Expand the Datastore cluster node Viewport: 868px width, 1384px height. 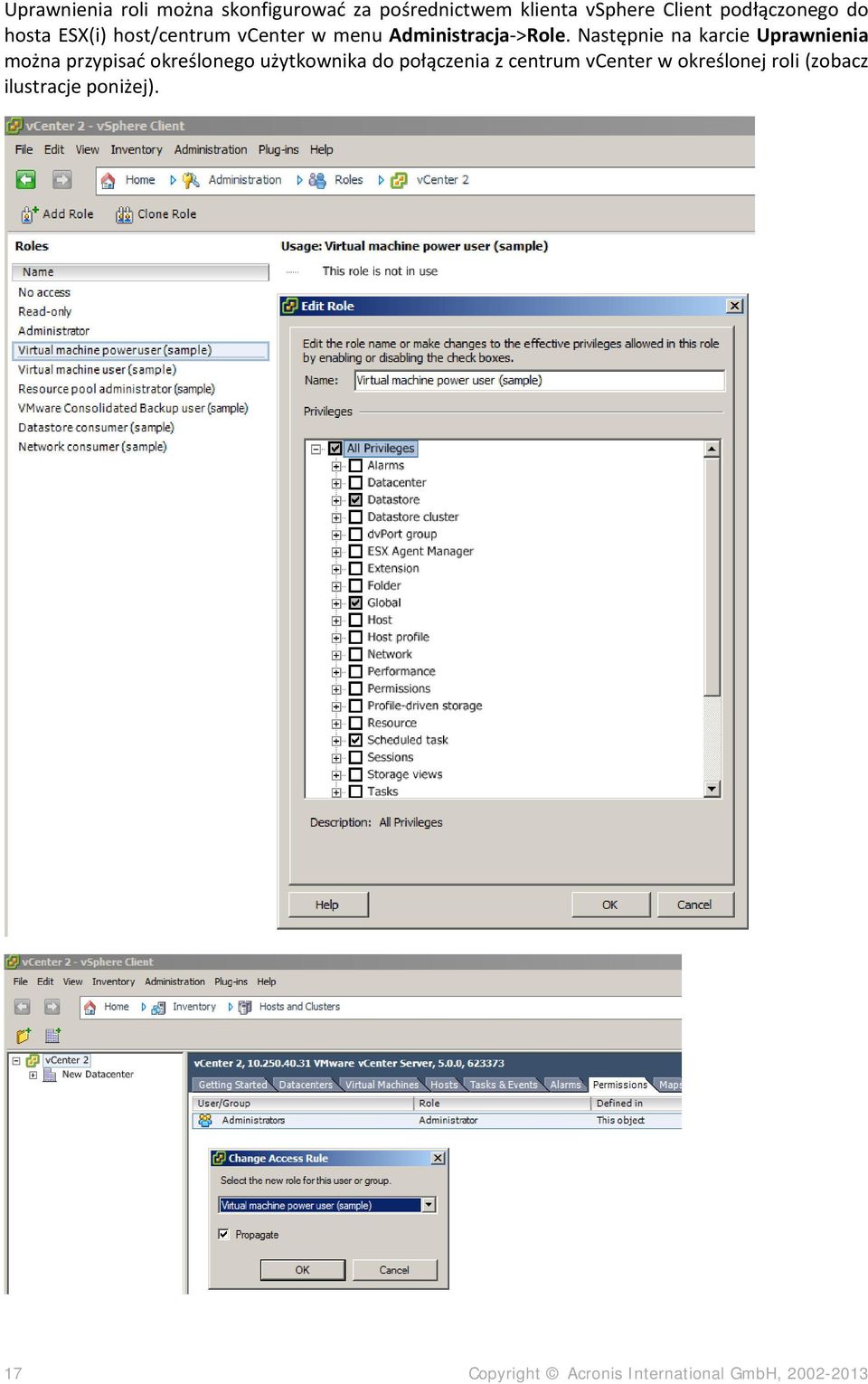(x=336, y=517)
